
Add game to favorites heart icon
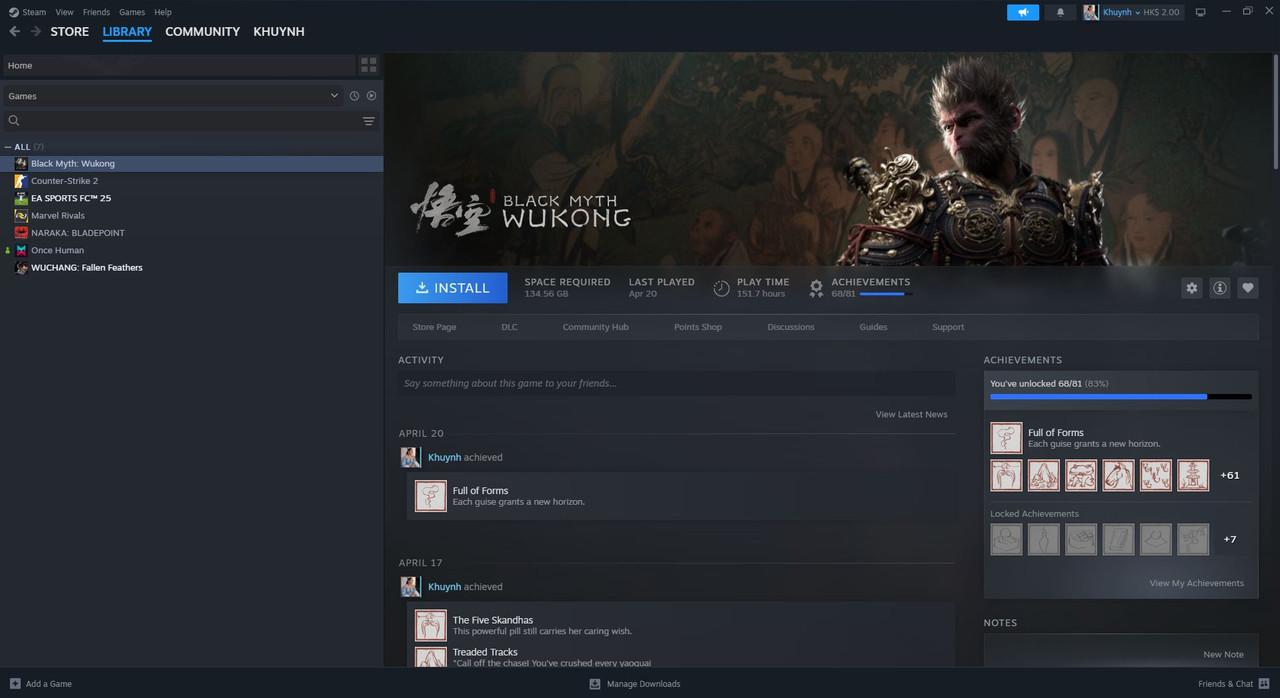(x=1247, y=288)
